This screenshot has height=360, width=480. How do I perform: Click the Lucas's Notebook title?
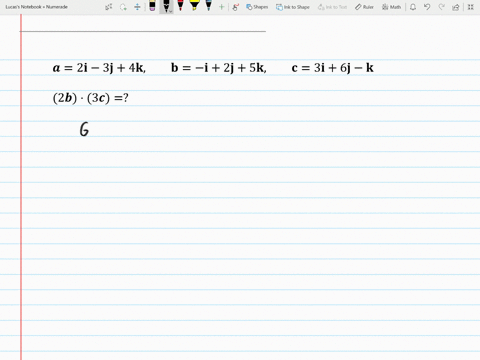coord(36,7)
